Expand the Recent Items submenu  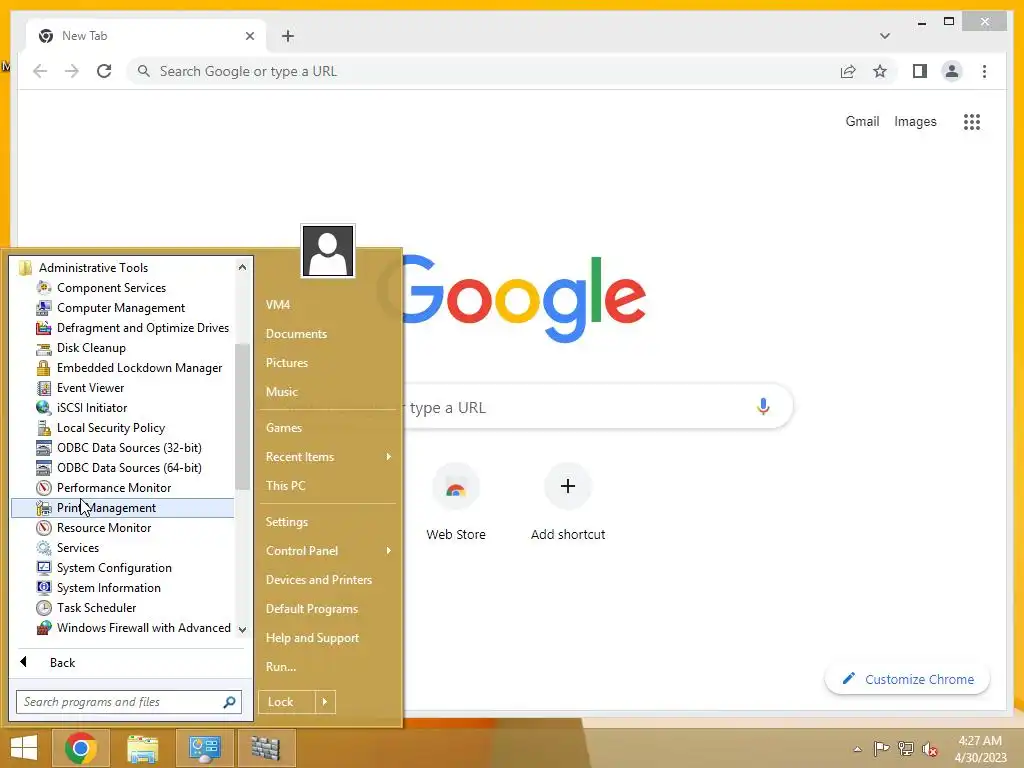[328, 456]
